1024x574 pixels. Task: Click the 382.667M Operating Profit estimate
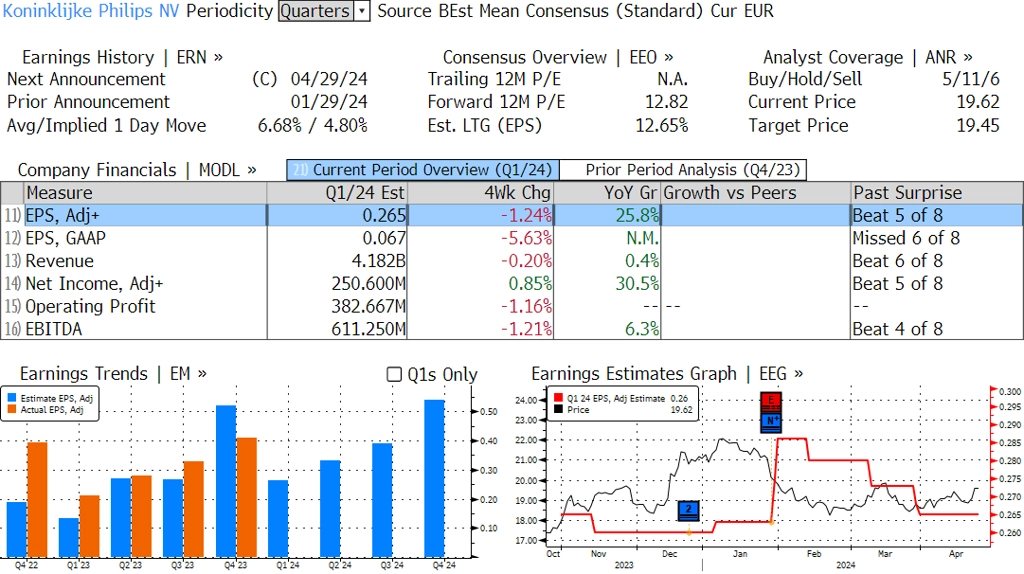368,306
